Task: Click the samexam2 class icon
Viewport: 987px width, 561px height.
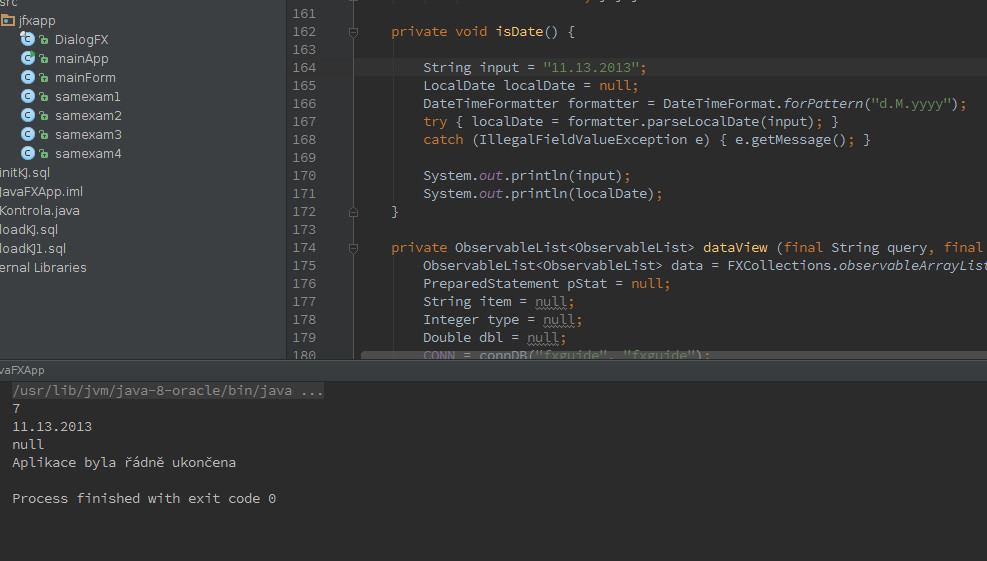Action: (27, 115)
